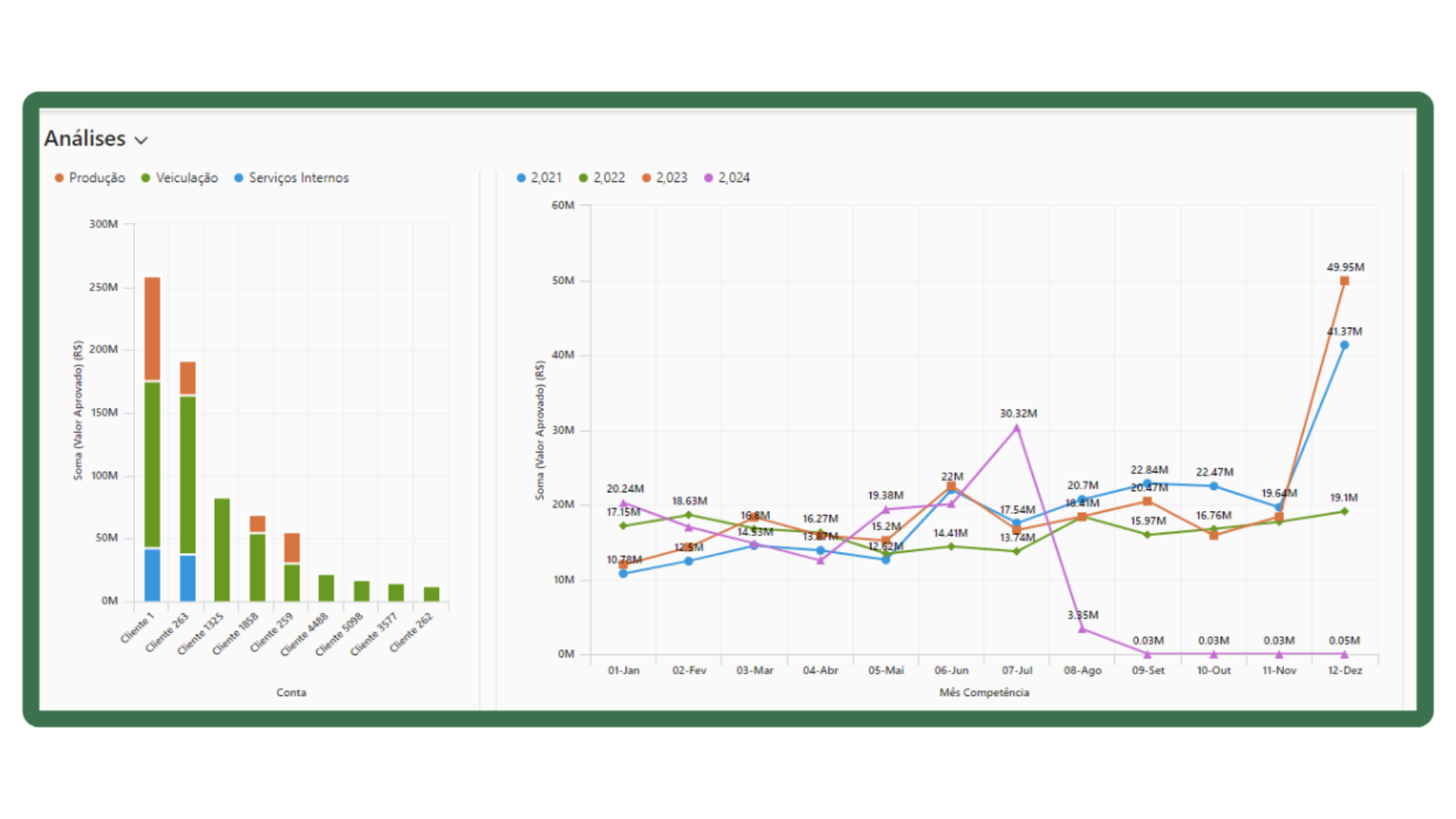Click Cliente 1 orange Produção bar segment
The width and height of the screenshot is (1456, 819).
(x=152, y=328)
